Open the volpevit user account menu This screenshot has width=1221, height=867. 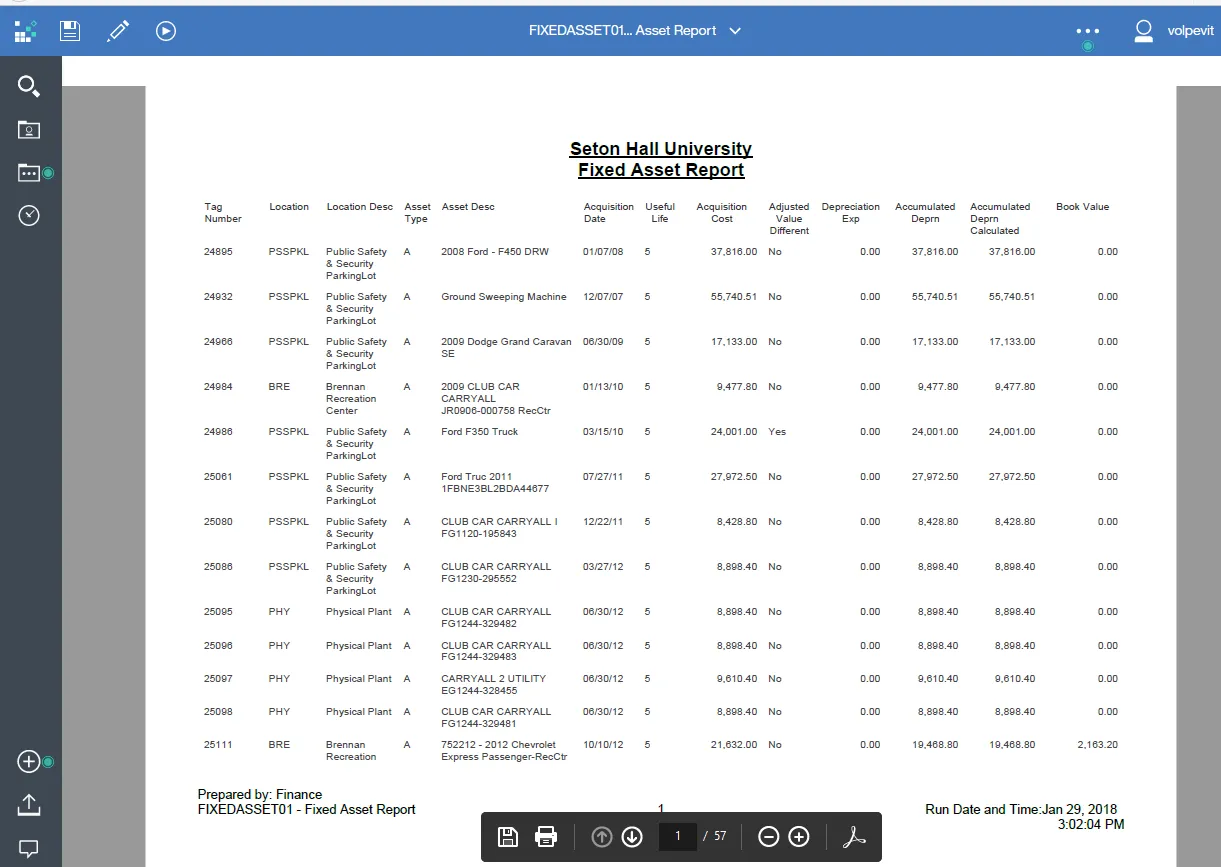click(1173, 31)
